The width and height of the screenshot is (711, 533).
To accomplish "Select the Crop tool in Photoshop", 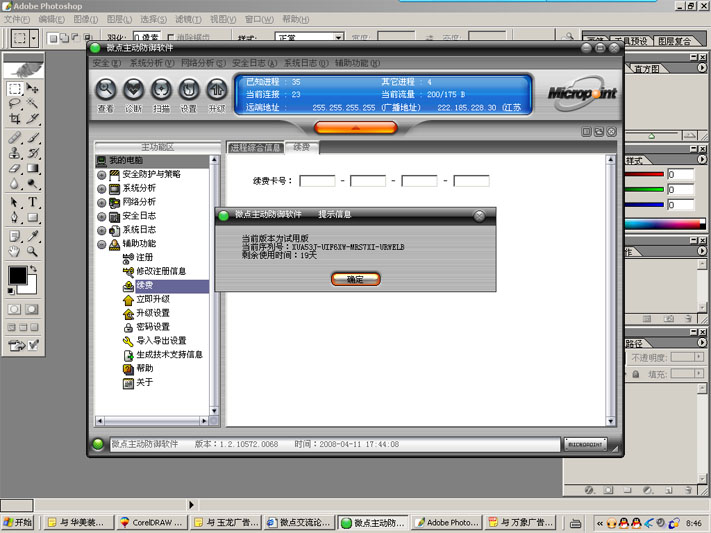I will click(15, 119).
